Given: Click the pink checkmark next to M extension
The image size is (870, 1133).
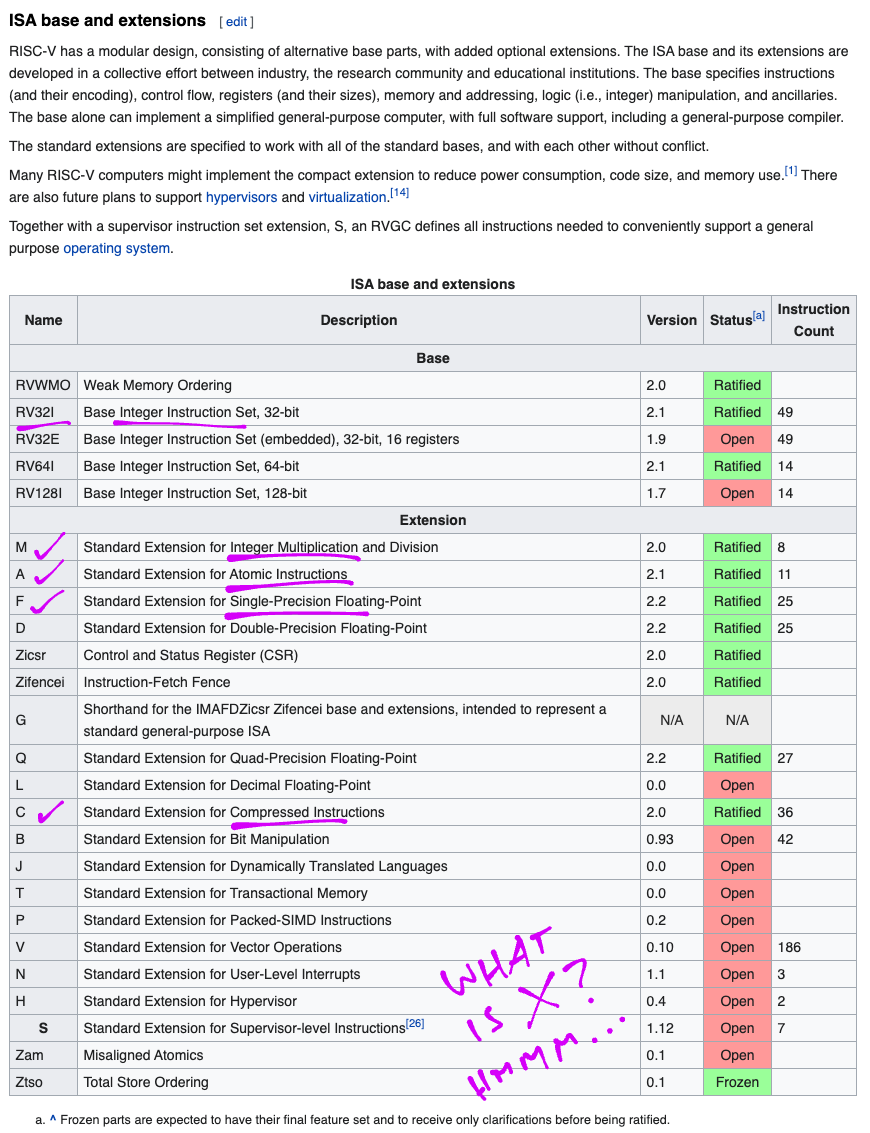Looking at the screenshot, I should (x=47, y=546).
